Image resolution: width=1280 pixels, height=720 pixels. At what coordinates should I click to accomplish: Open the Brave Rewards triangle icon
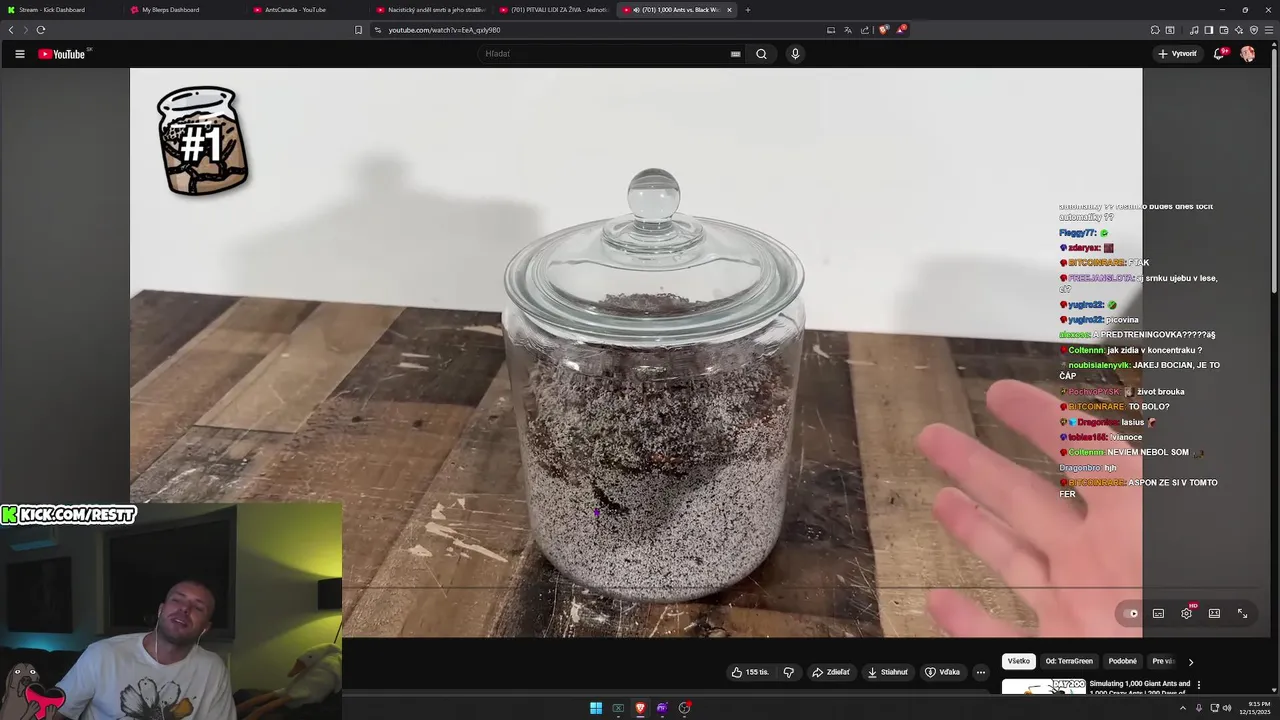tap(901, 30)
